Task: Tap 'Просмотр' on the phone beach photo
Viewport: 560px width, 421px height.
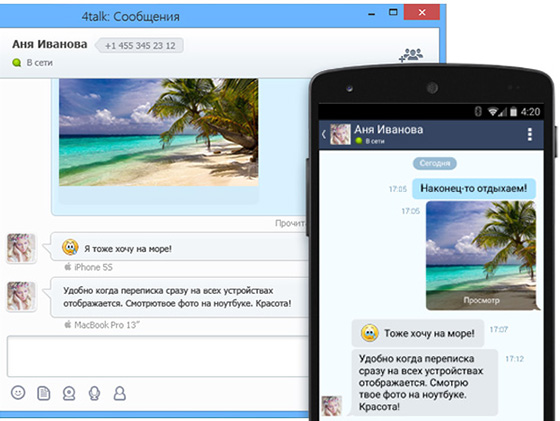Action: coord(481,300)
